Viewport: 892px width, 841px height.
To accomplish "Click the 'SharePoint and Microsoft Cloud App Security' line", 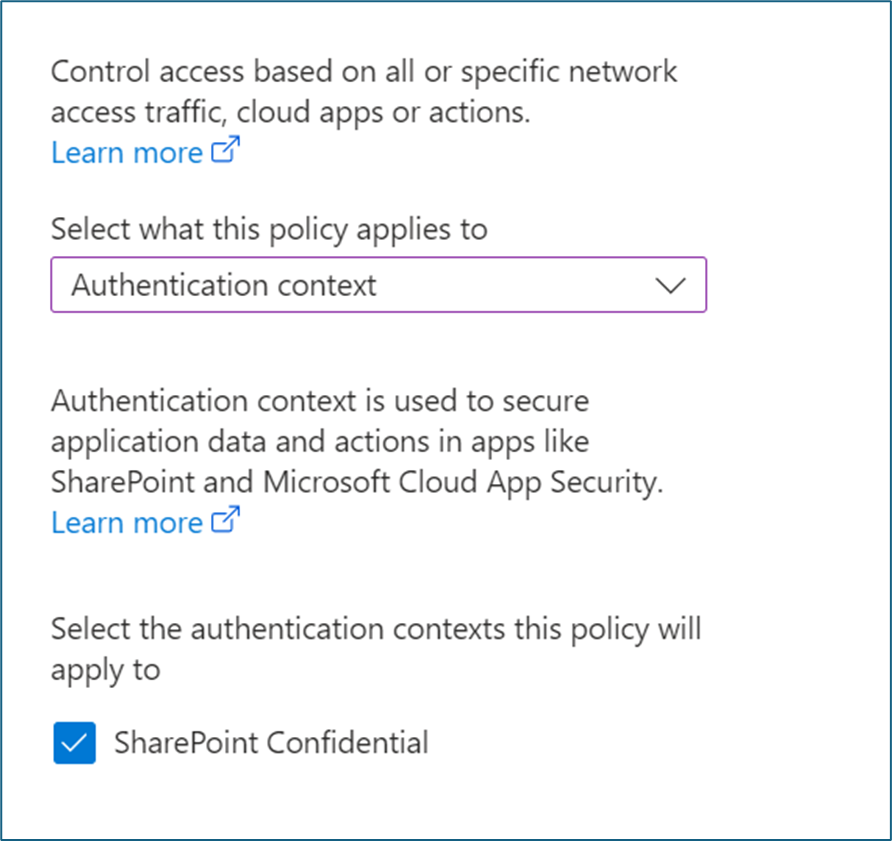I will tap(357, 482).
